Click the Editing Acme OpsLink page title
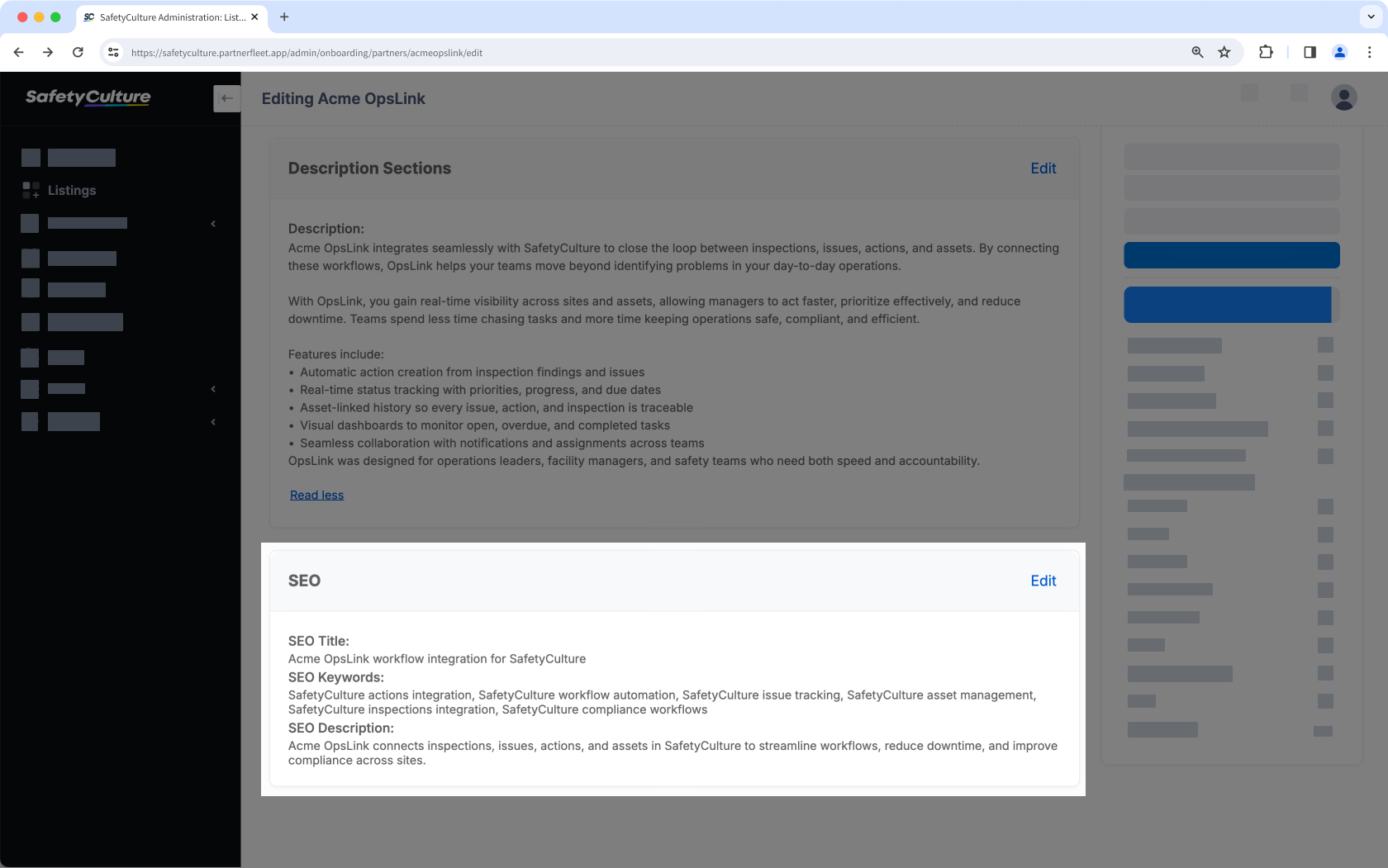 click(x=343, y=98)
